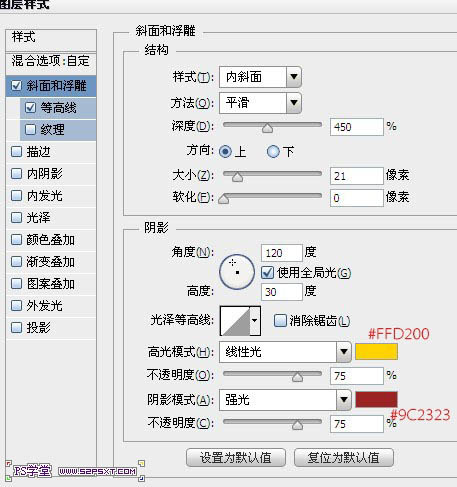Click the 深度 value field showing 450

click(x=357, y=127)
